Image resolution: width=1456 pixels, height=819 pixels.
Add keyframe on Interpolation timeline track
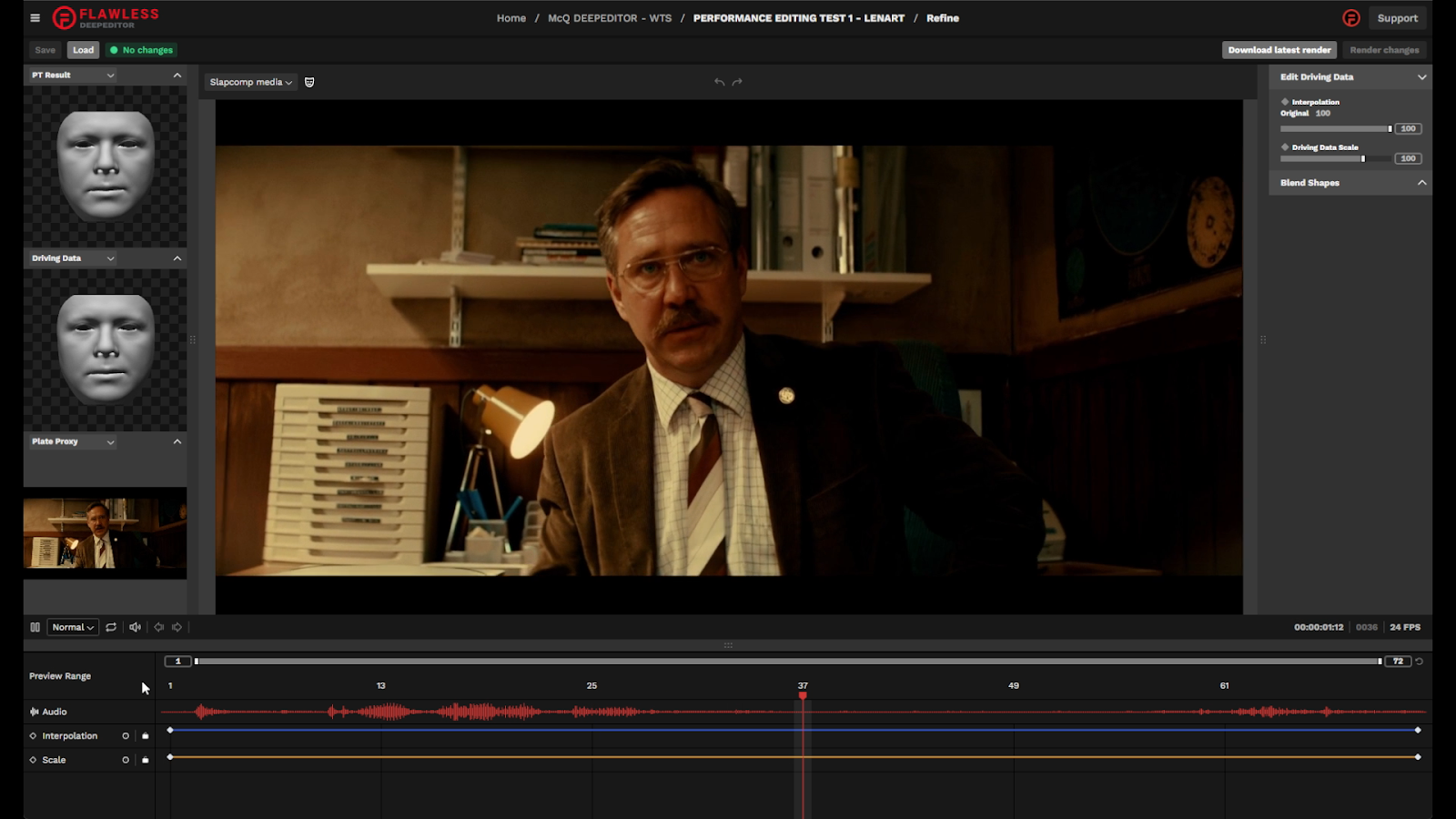pyautogui.click(x=33, y=735)
